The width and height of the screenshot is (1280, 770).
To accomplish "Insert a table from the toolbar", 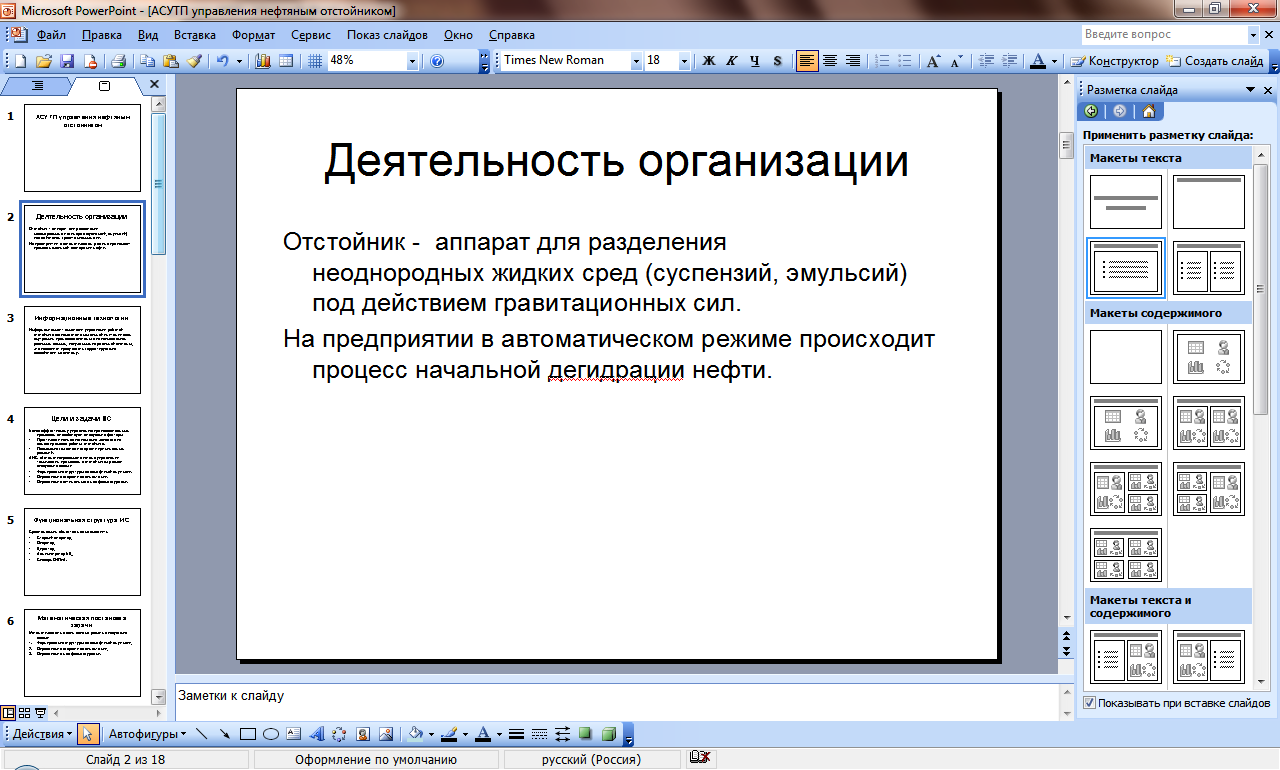I will click(x=286, y=61).
